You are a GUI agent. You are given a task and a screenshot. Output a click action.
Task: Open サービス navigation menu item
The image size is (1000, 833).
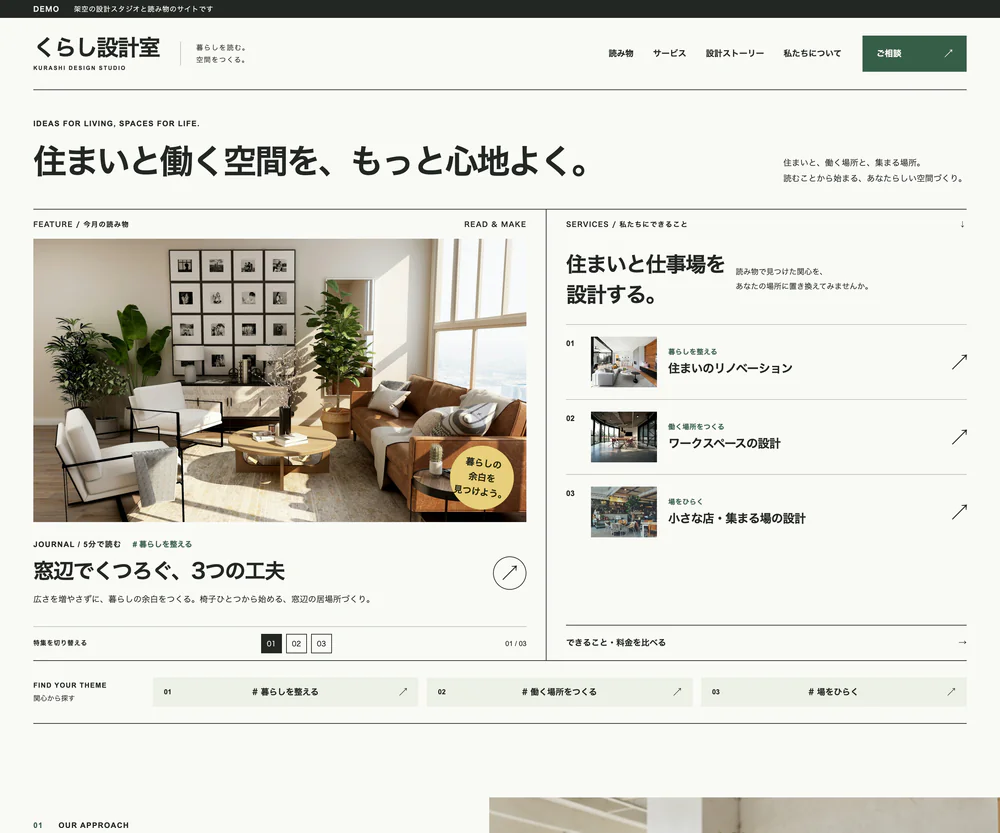click(670, 54)
